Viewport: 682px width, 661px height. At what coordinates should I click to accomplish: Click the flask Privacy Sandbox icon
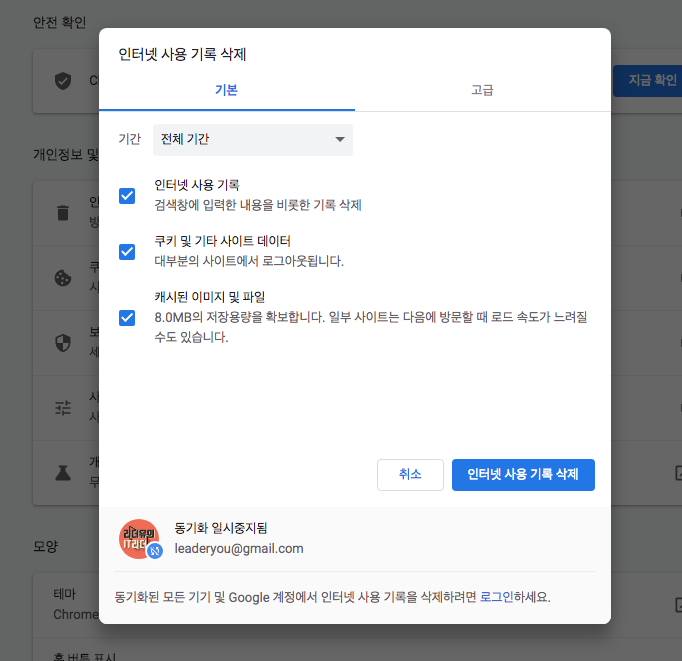click(63, 473)
